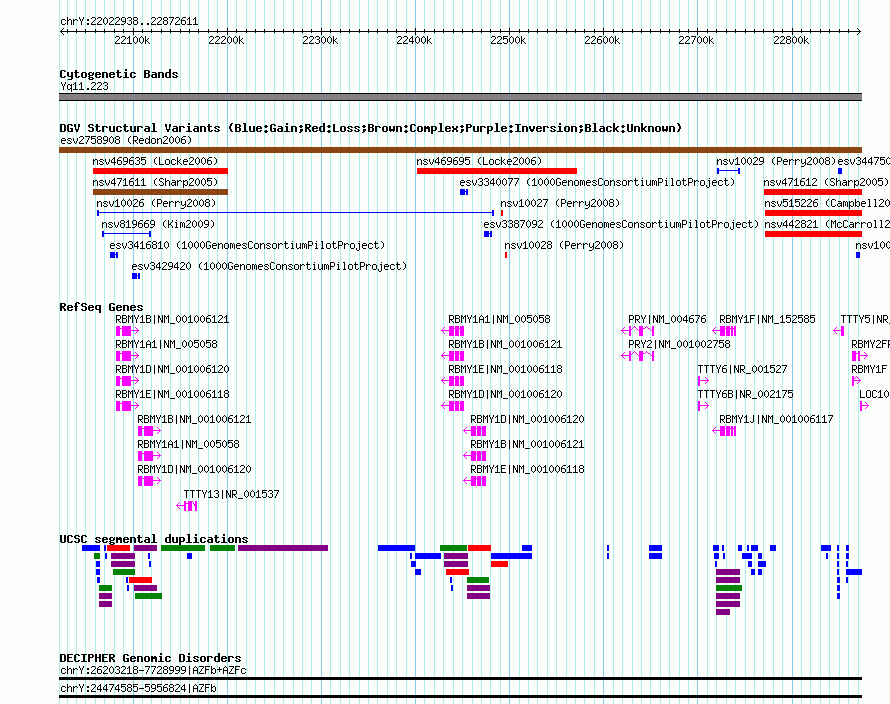The width and height of the screenshot is (890, 704).
Task: Click the gray Yq11.223 cytogenetic band bar
Action: click(460, 97)
